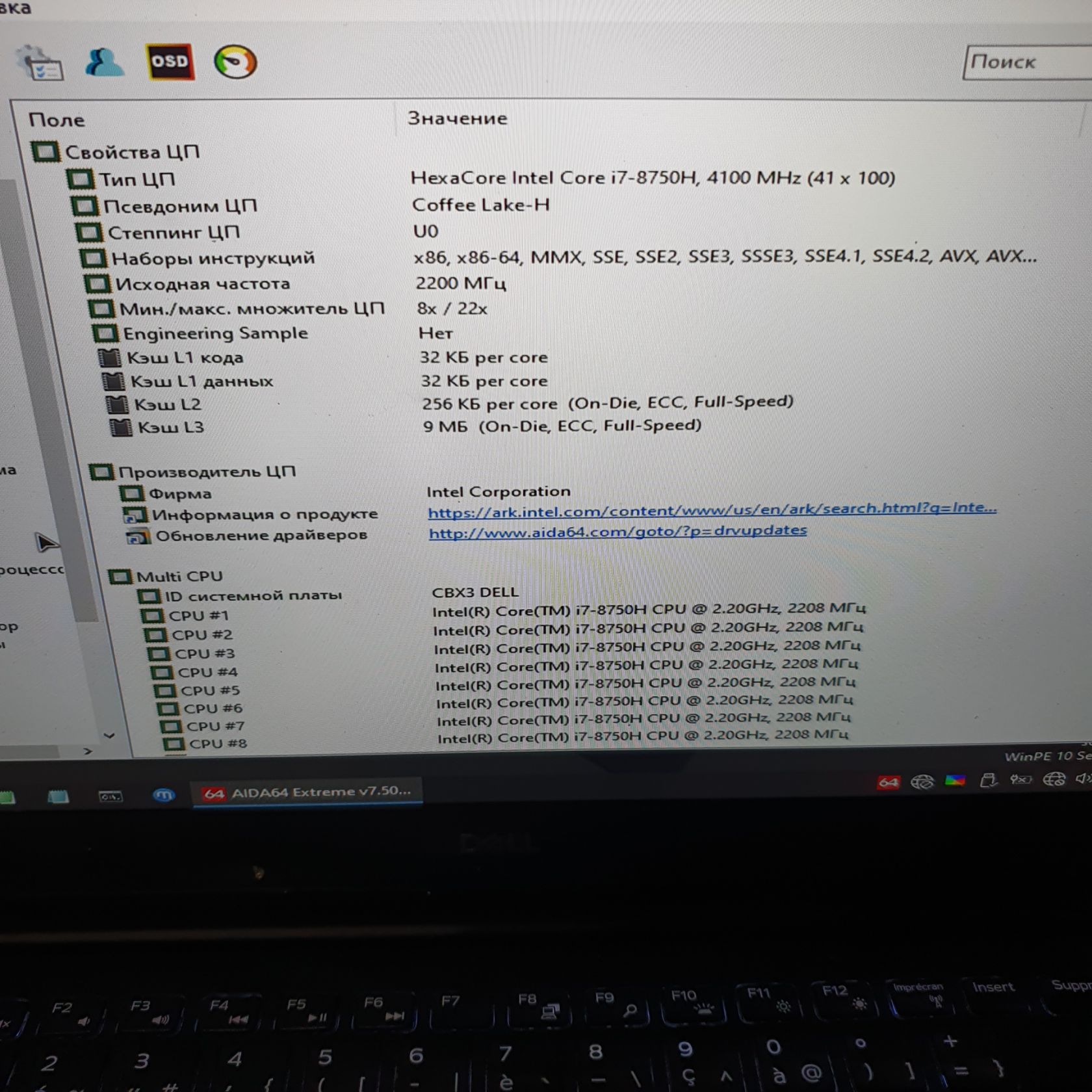
Task: Click the link icon beside Информация о продукте
Action: pos(135,515)
